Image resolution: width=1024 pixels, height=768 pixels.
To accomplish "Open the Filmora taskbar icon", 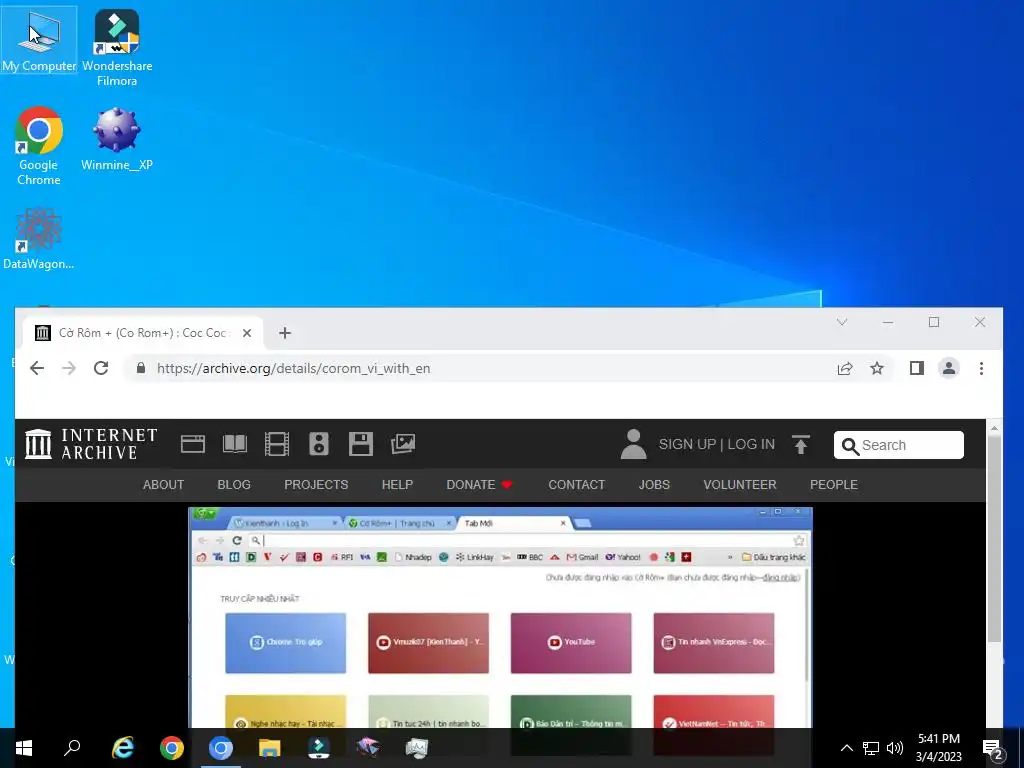I will (319, 748).
